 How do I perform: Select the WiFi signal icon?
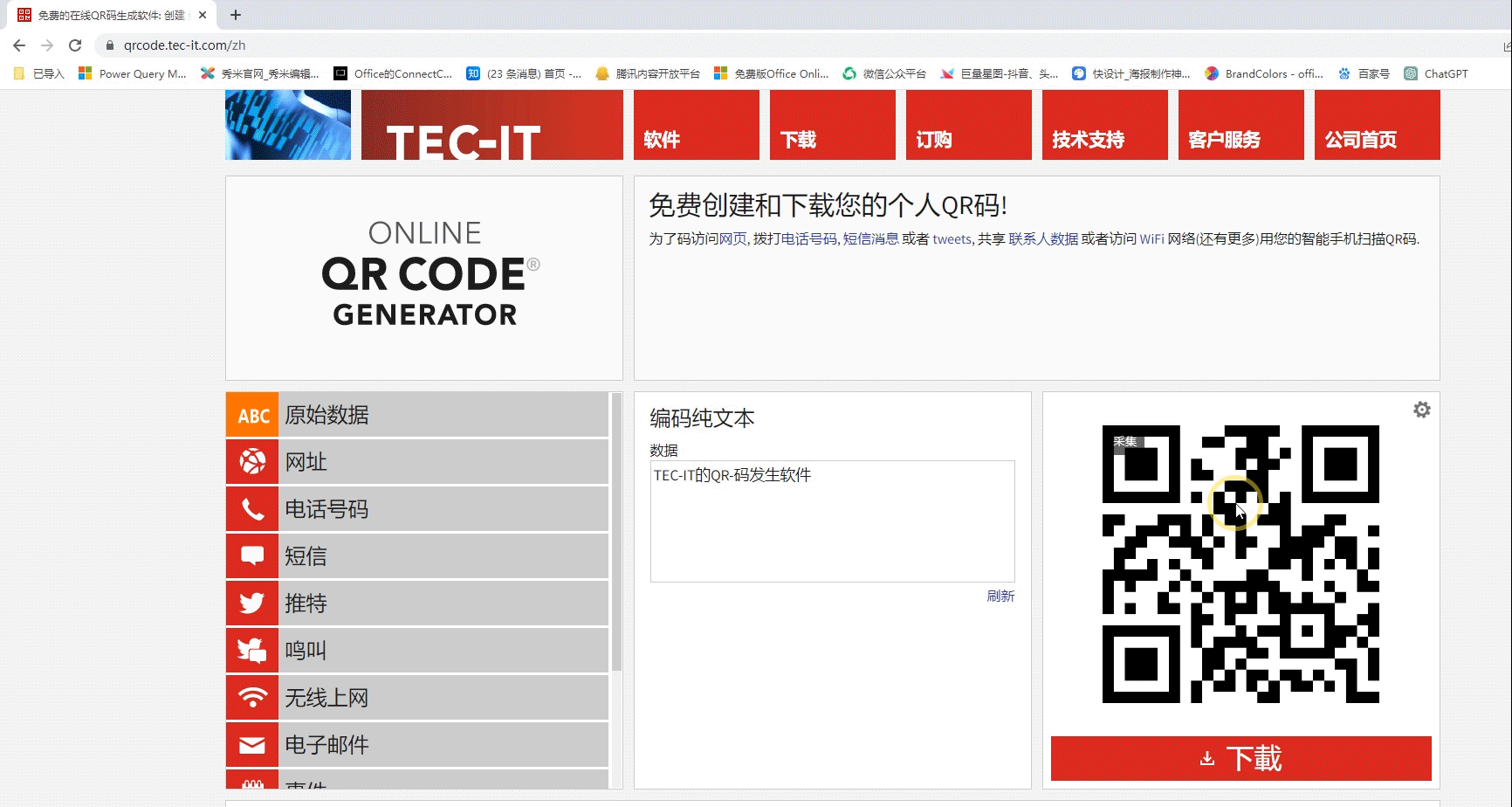coord(252,698)
